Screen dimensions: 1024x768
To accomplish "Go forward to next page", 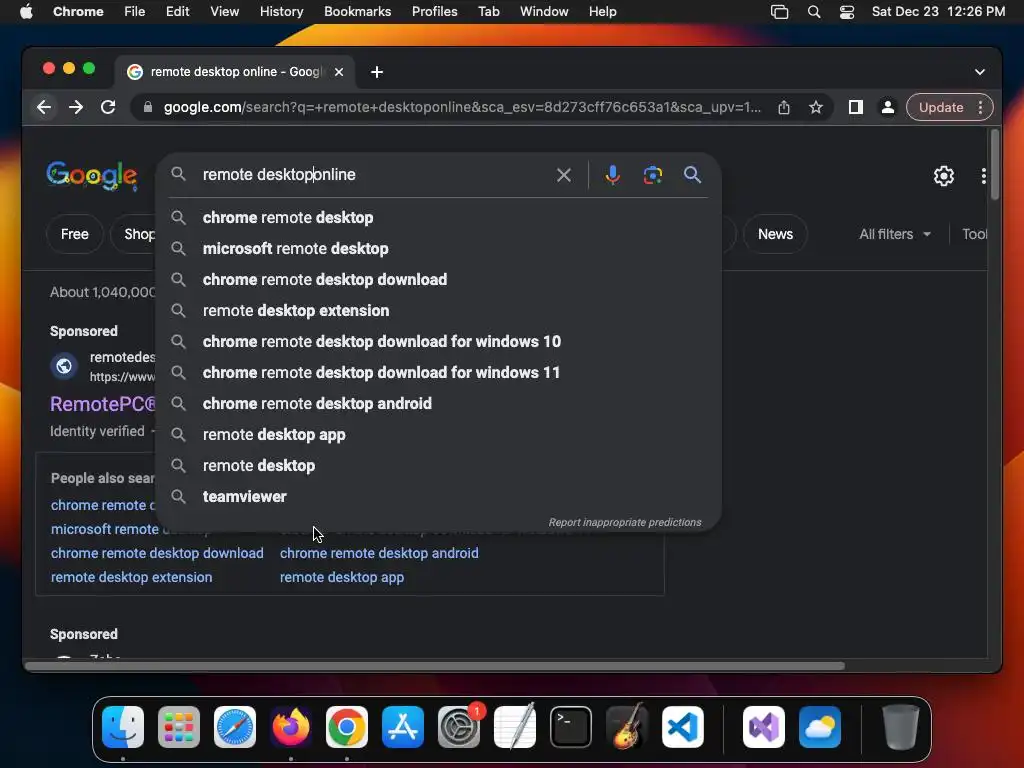I will pos(76,107).
